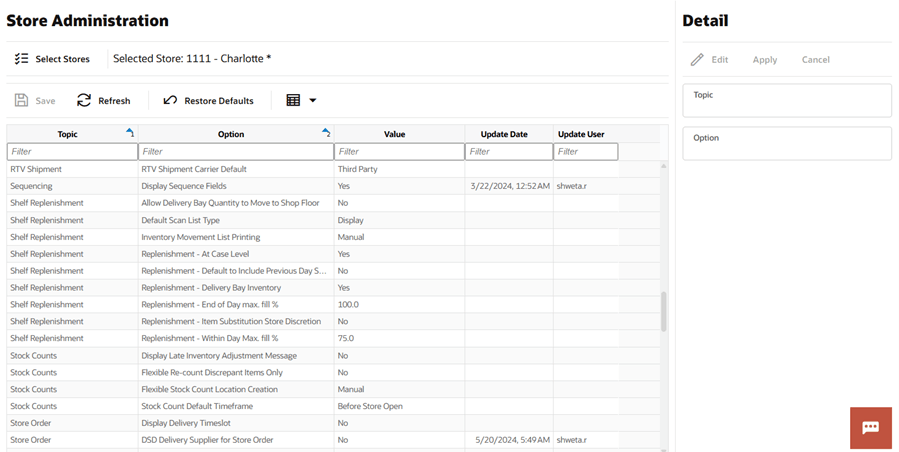Viewport: 899px width, 452px height.
Task: Click the Option field in Detail panel
Action: pos(787,143)
